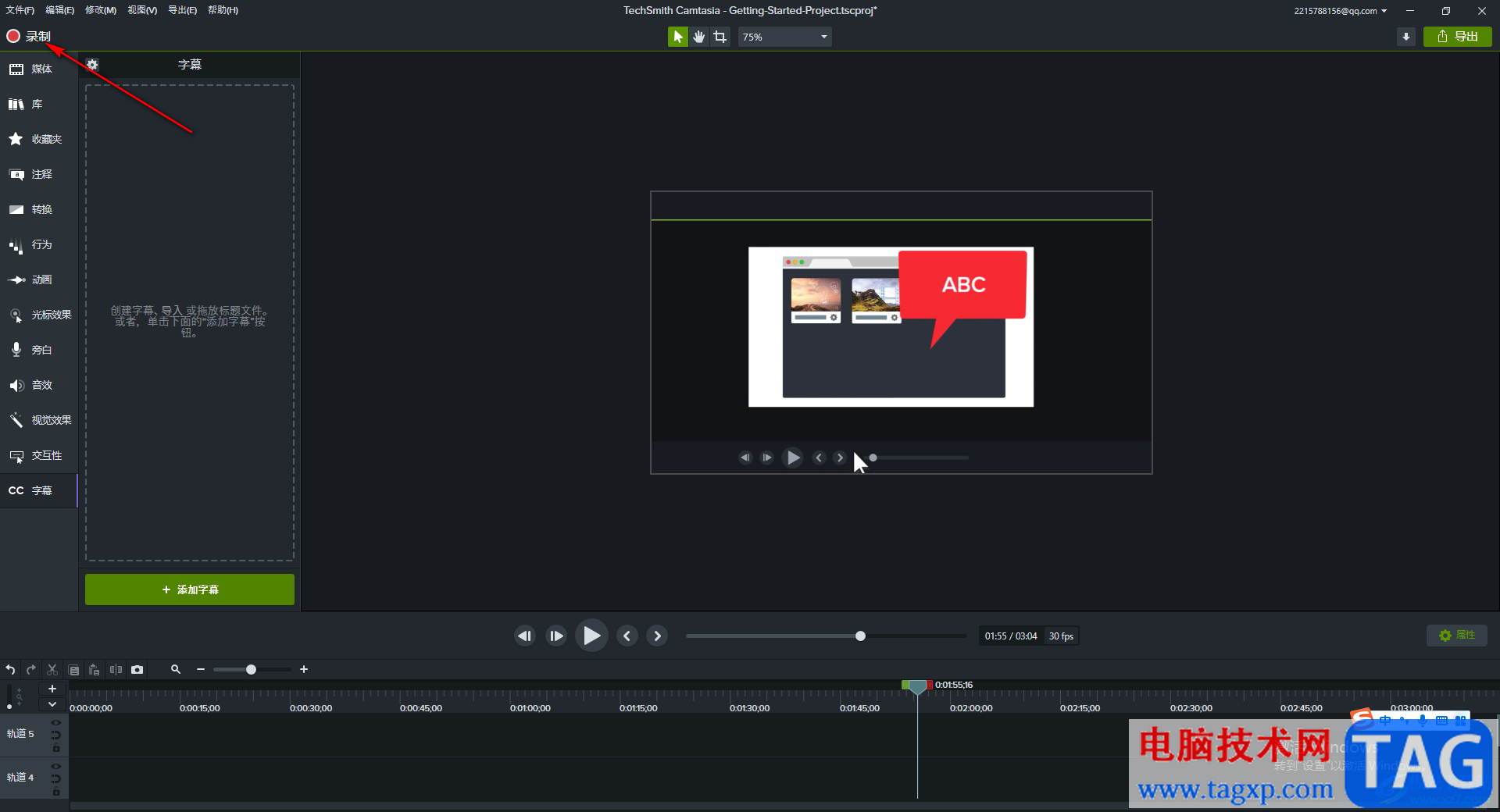Expand the track options chevron below plus
Screen dimensions: 1500x812
(52, 703)
